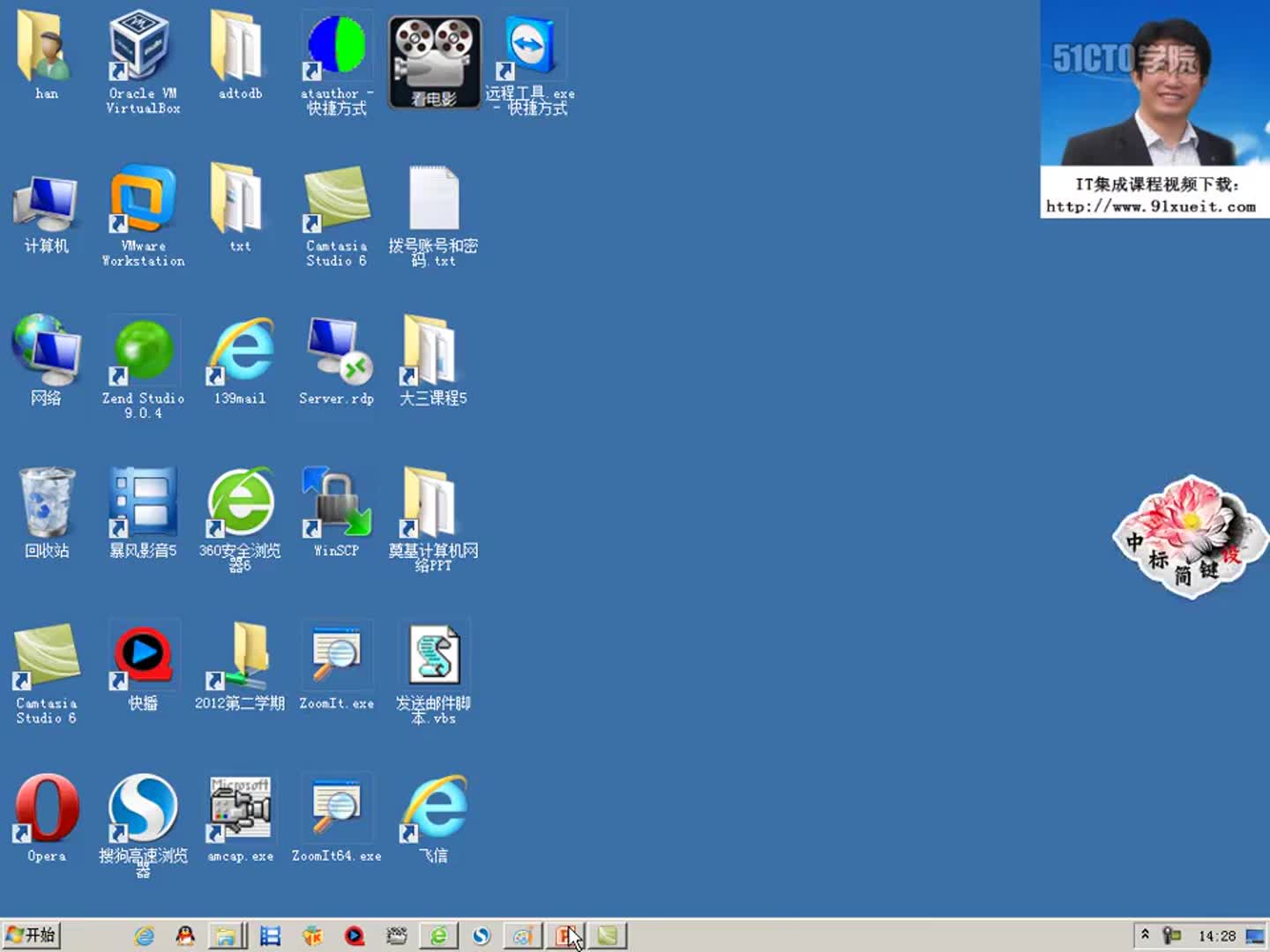Image resolution: width=1270 pixels, height=952 pixels.
Task: Open the 2012第二学期 folder shortcut
Action: (240, 666)
